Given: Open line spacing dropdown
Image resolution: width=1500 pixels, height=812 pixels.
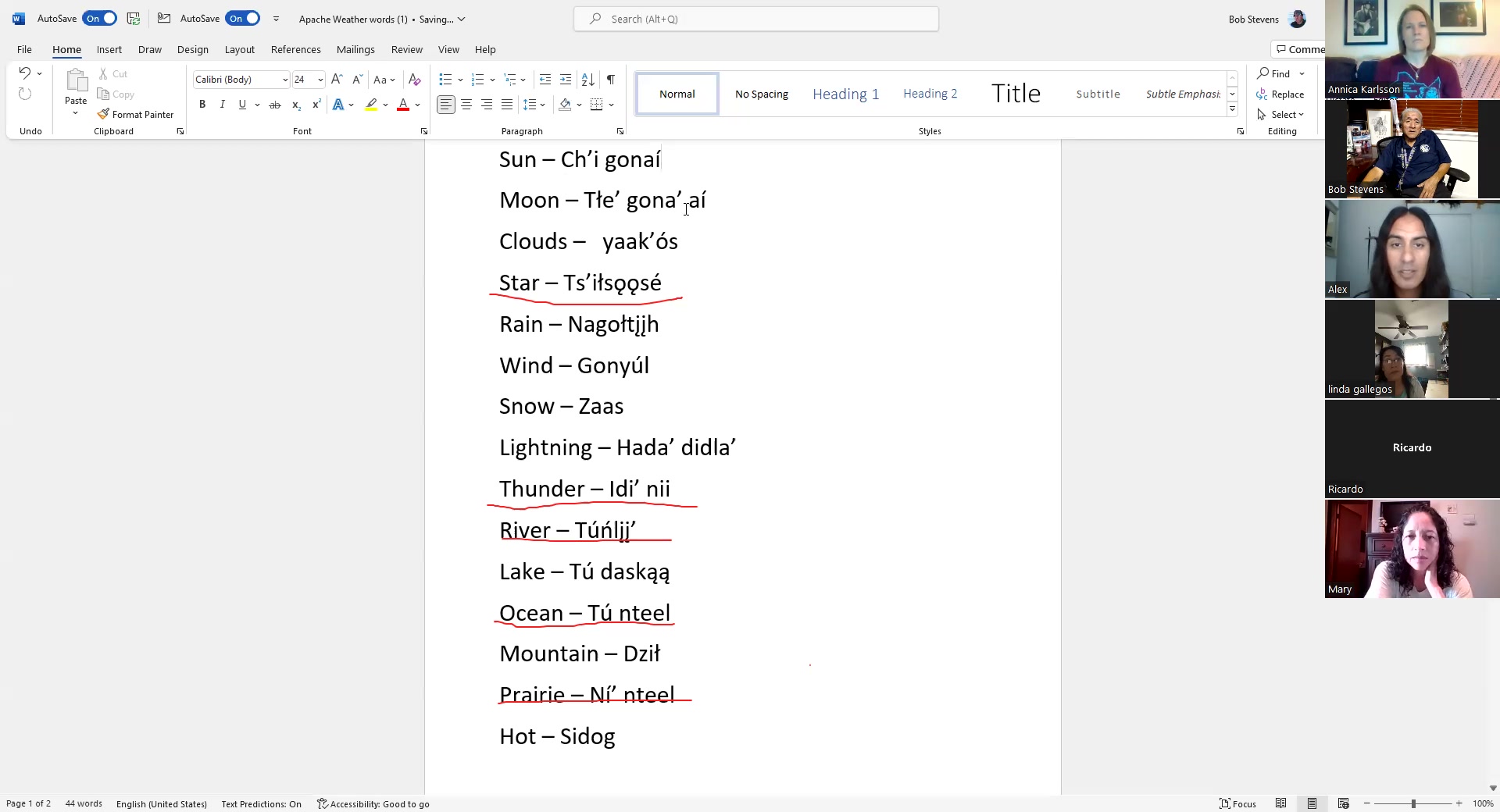Looking at the screenshot, I should click(x=534, y=105).
